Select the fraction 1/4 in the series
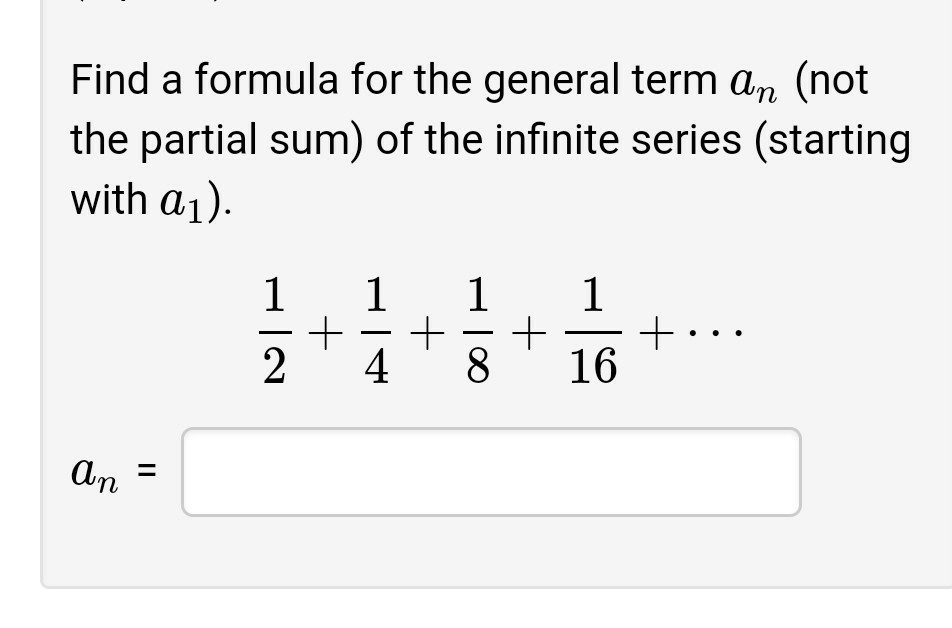Image resolution: width=952 pixels, height=628 pixels. click(376, 330)
